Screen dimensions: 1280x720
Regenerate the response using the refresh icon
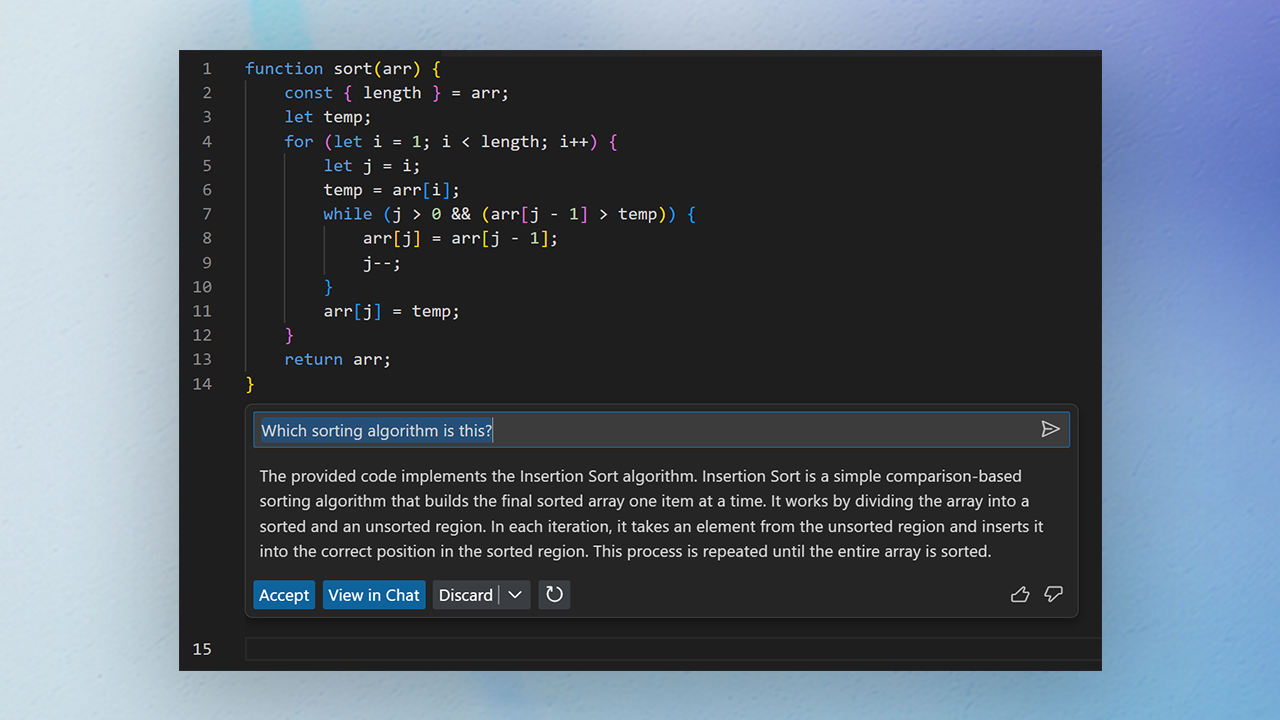[554, 594]
